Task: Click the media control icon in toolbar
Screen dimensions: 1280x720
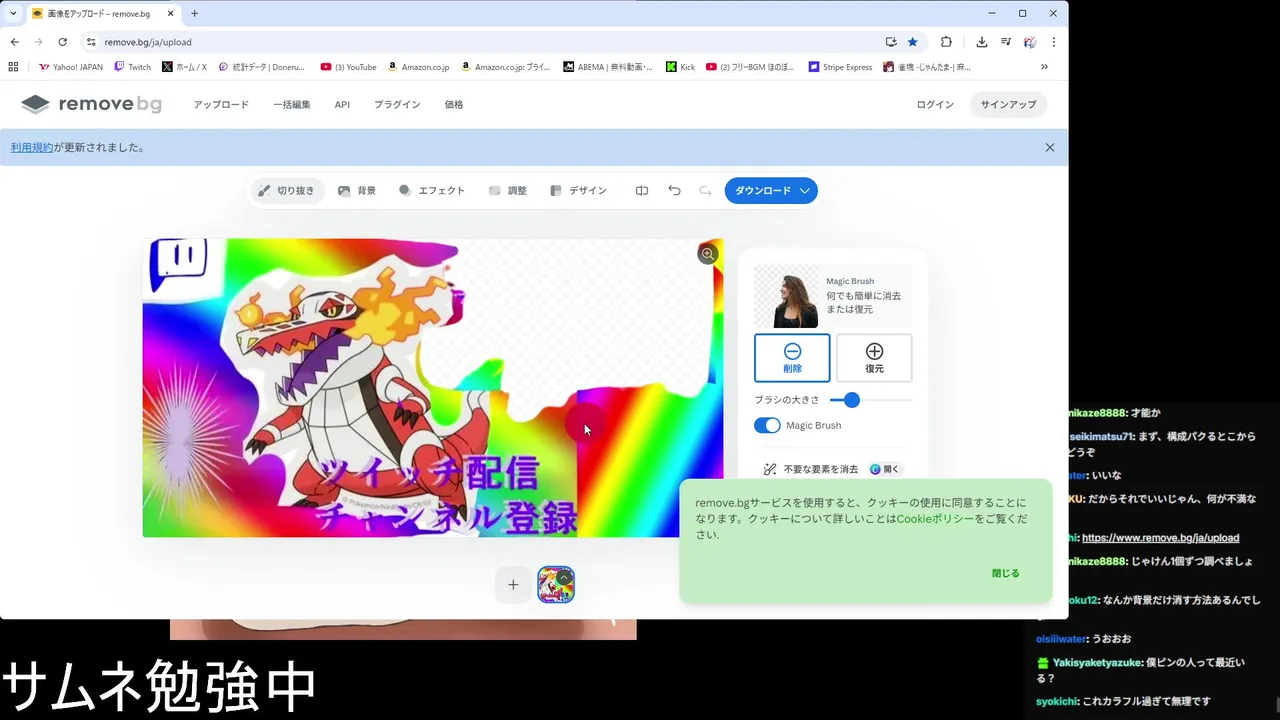Action: 1006,42
